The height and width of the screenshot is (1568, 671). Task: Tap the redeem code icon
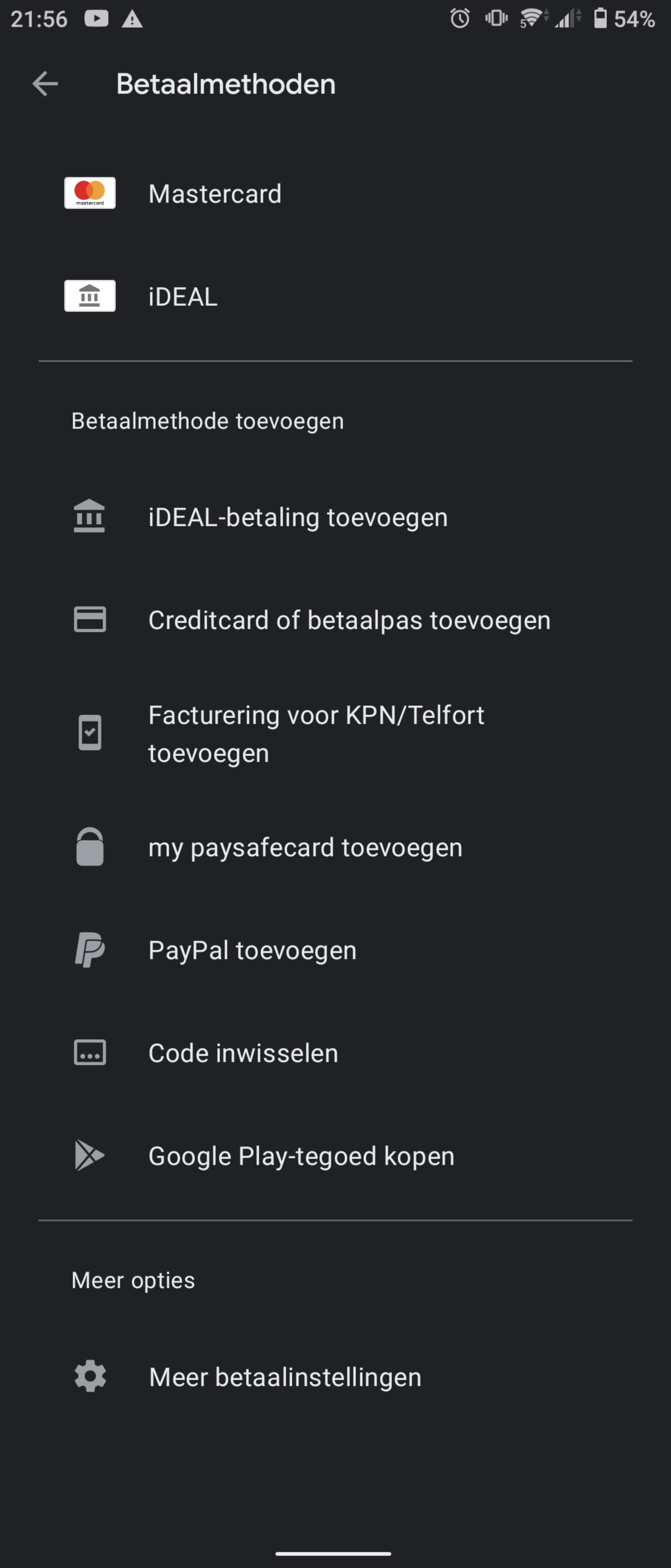(x=90, y=1052)
